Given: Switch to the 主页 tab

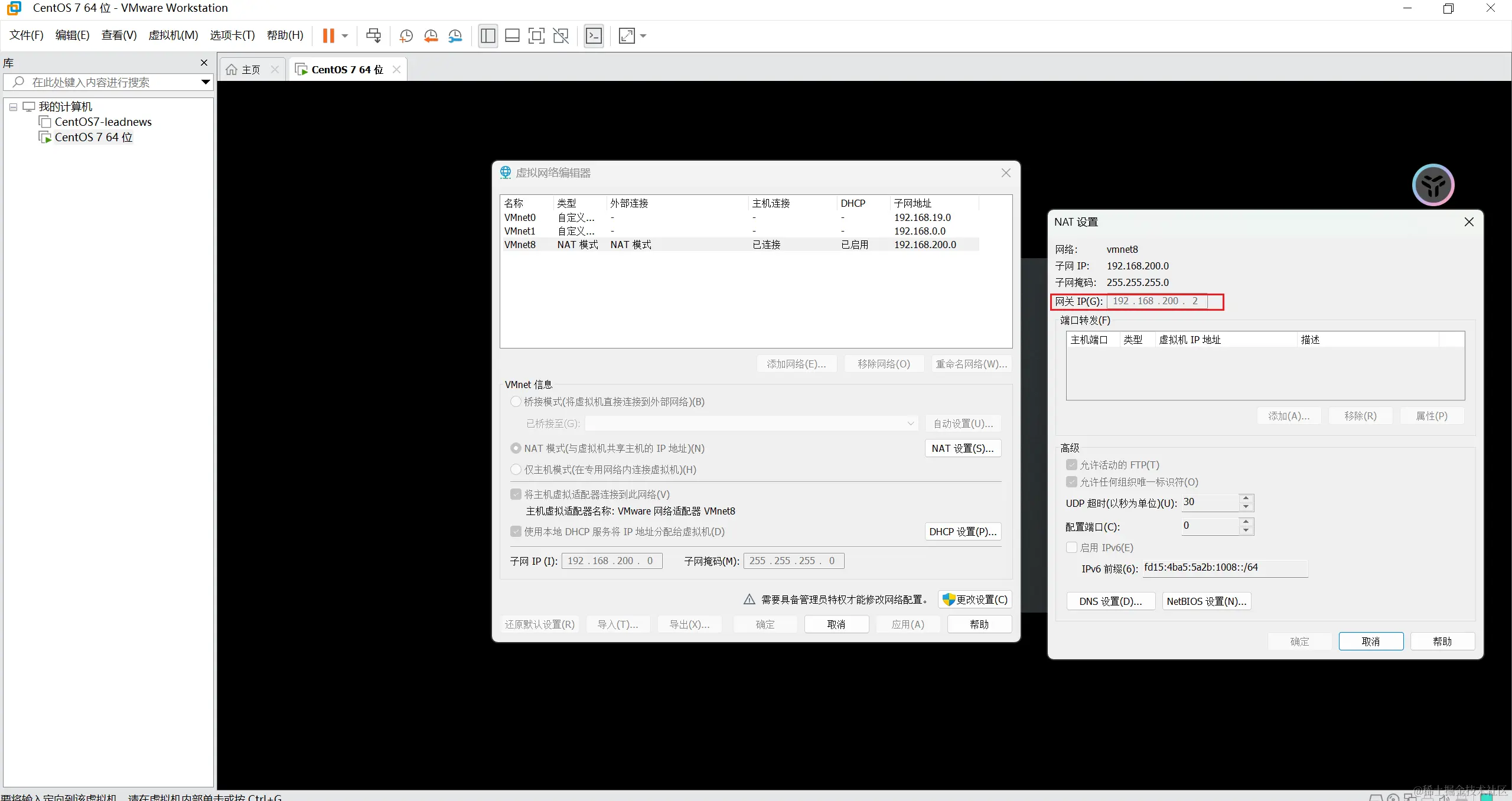Looking at the screenshot, I should [x=250, y=70].
